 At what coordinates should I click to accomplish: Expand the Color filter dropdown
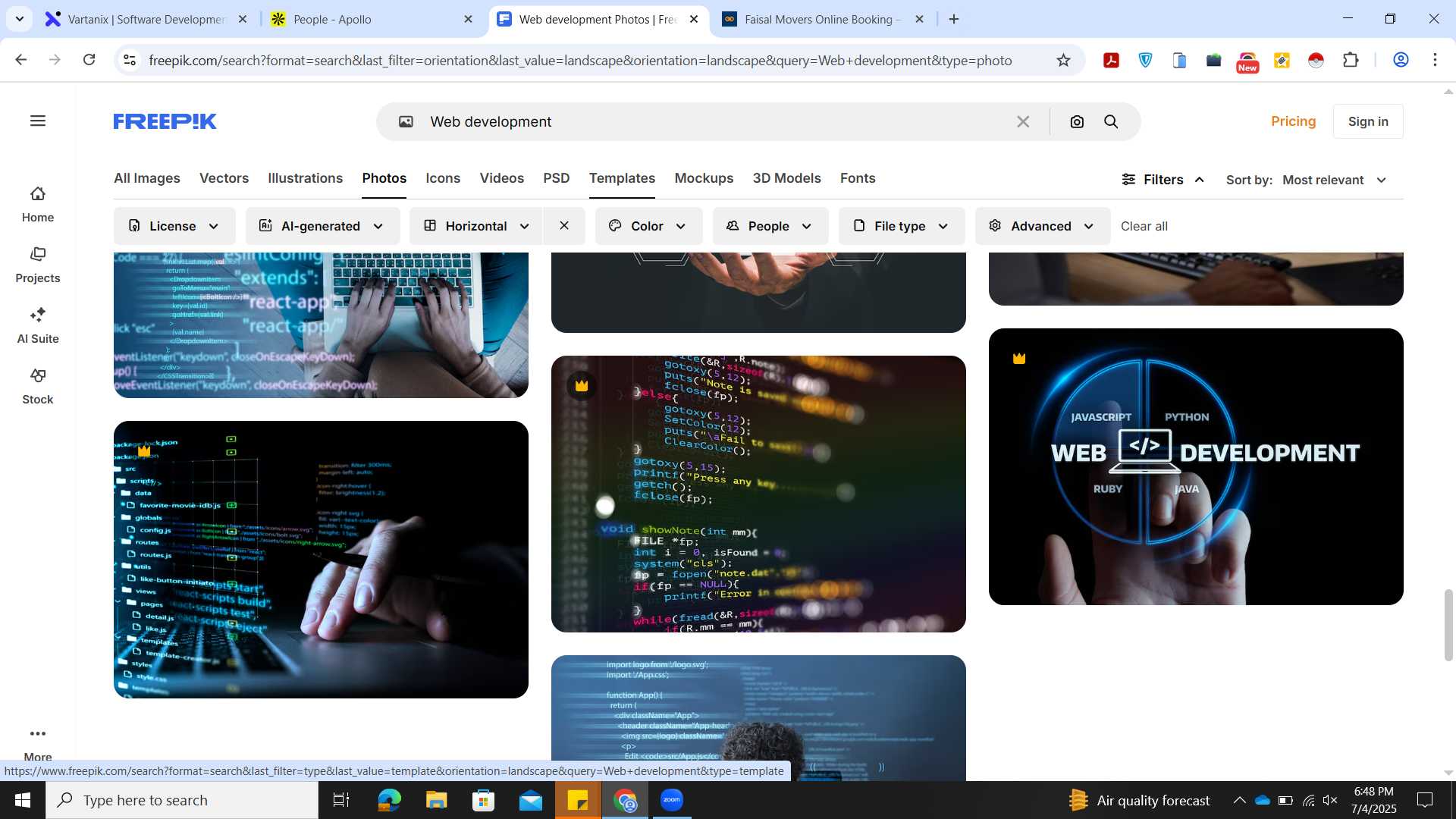[648, 226]
